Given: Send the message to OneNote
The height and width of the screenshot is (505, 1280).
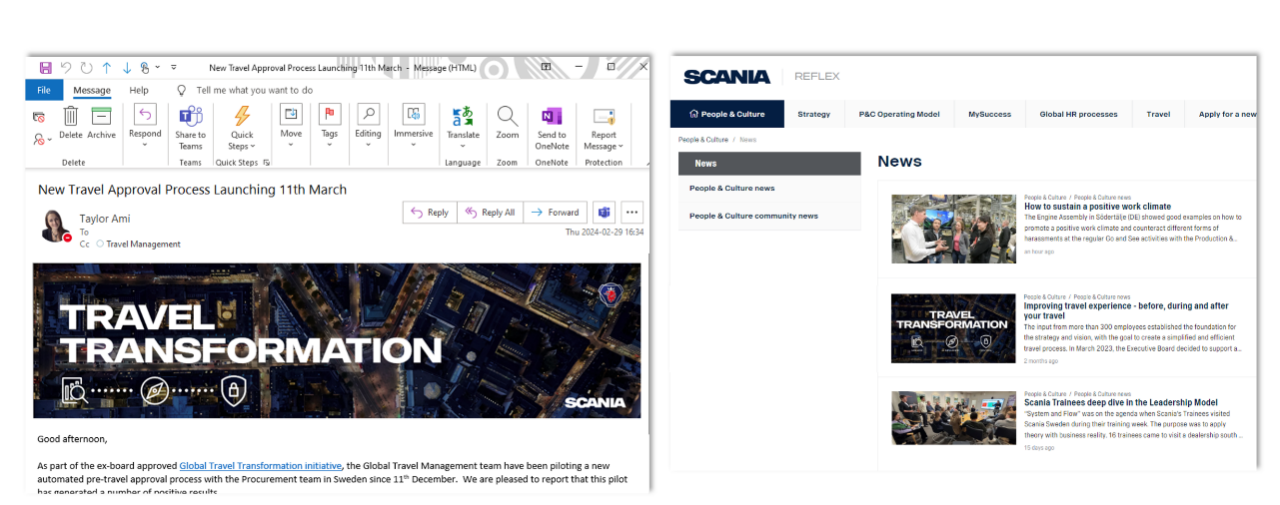Looking at the screenshot, I should tap(552, 127).
